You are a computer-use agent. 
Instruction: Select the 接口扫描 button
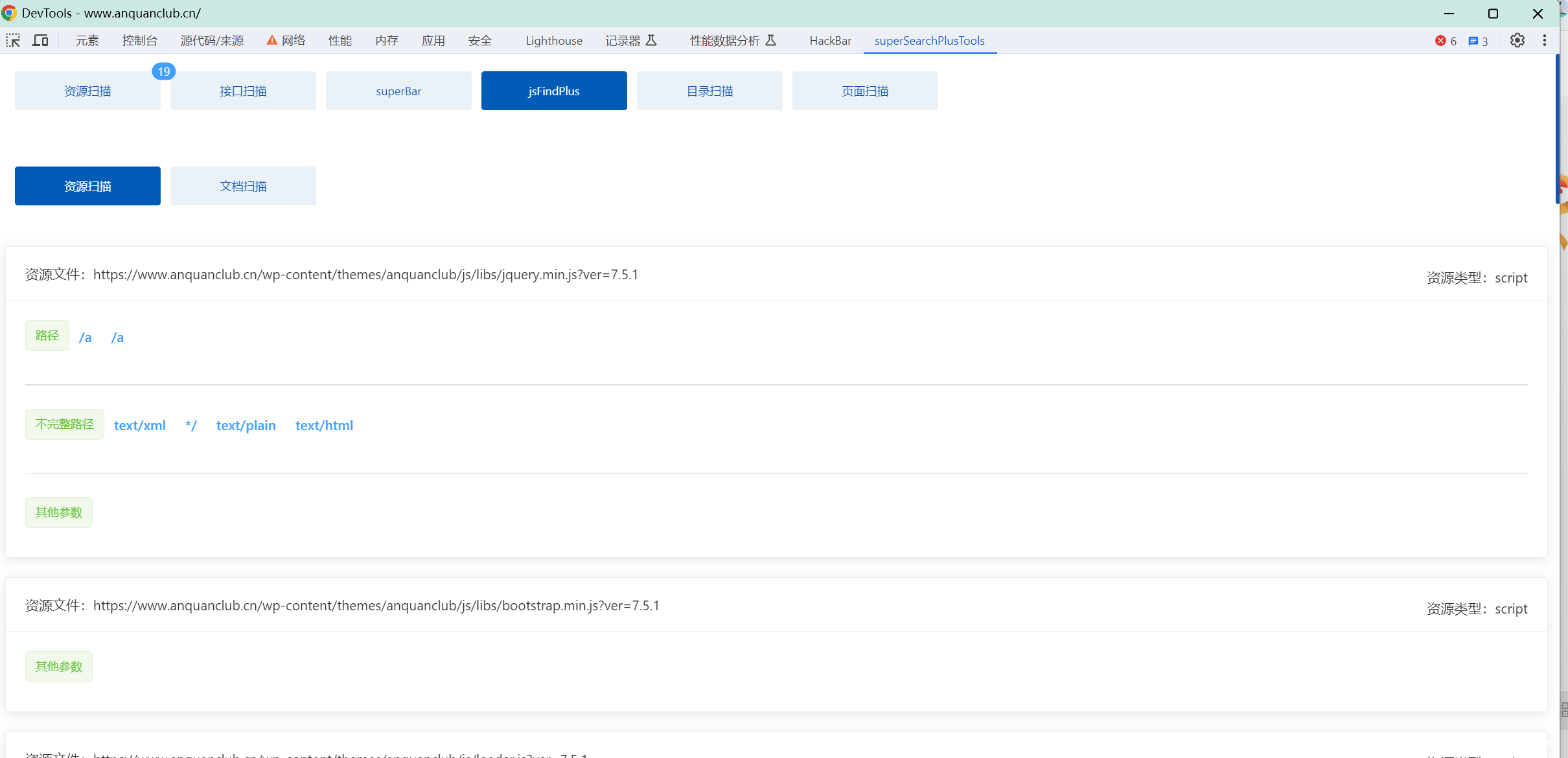[x=243, y=91]
